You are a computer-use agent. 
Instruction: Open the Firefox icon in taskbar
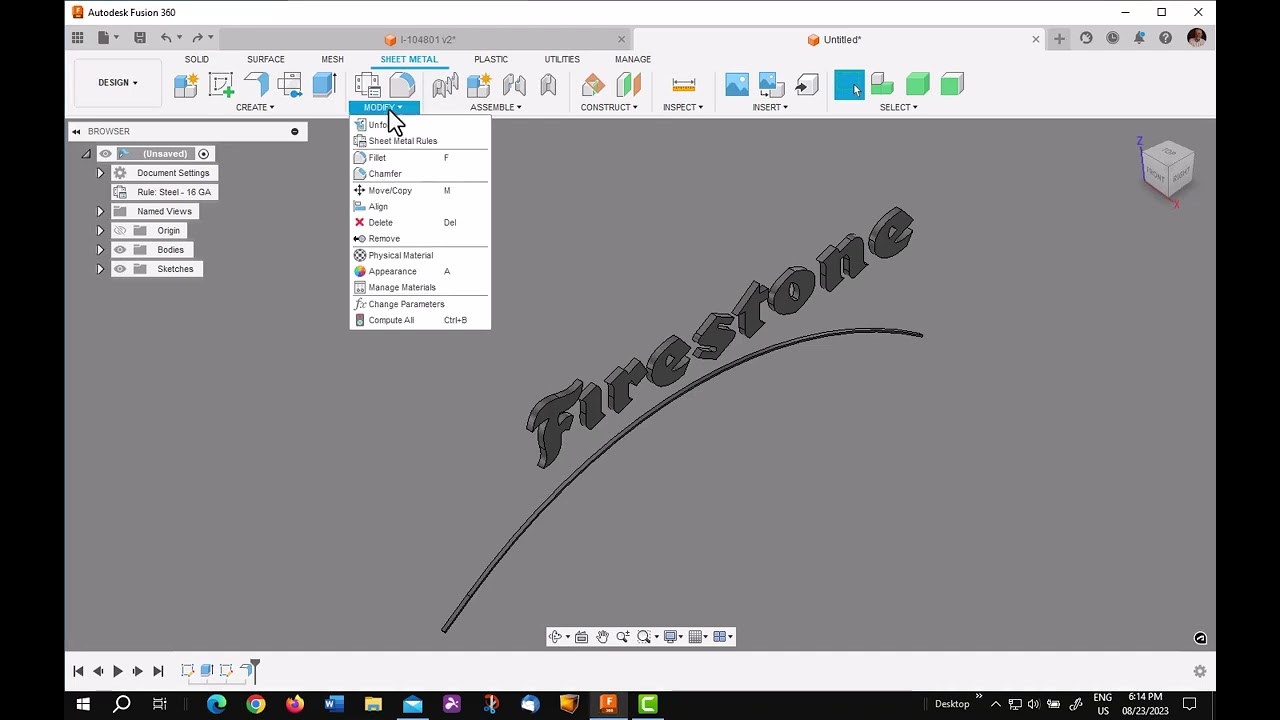(294, 704)
